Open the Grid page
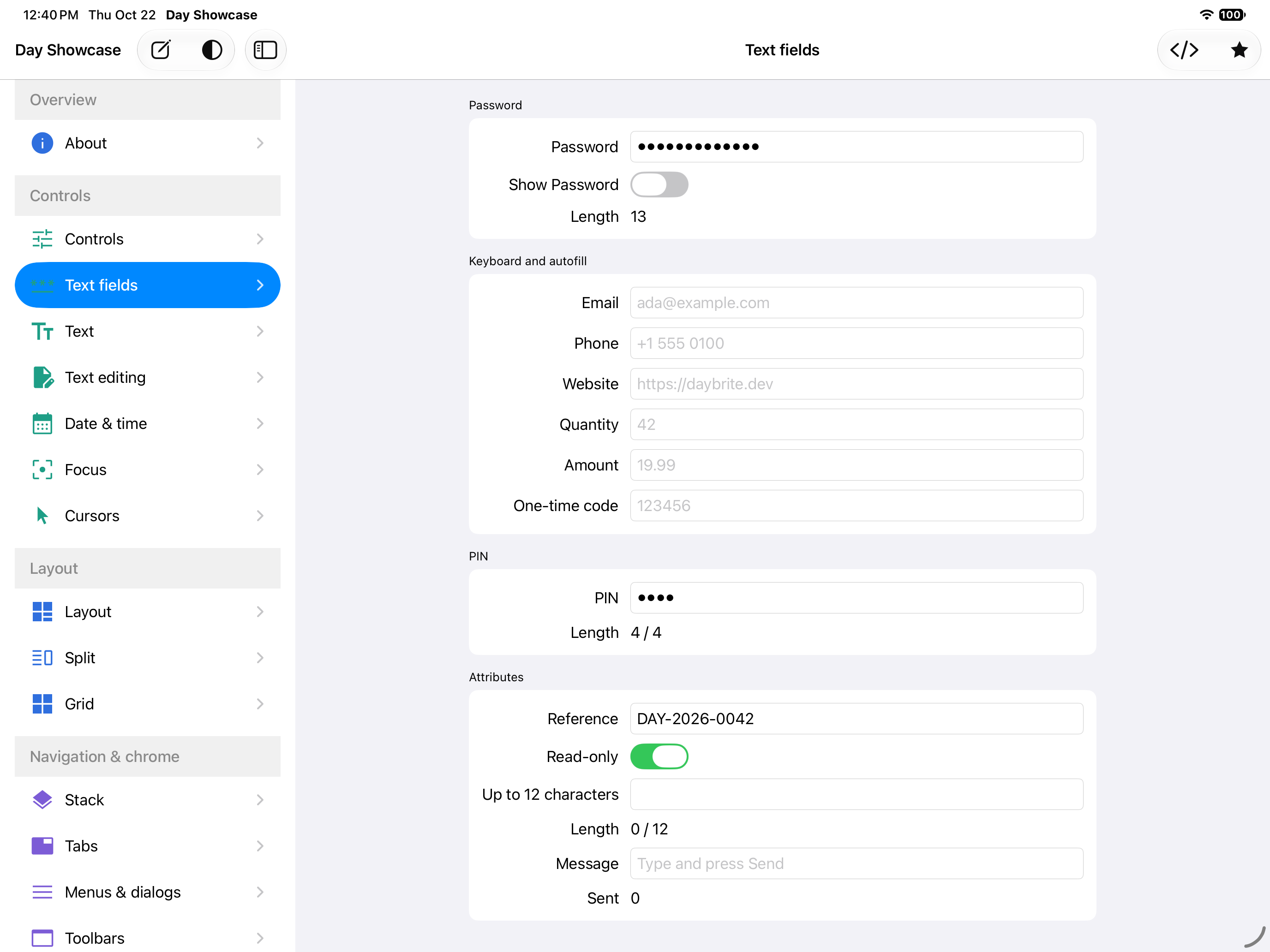The image size is (1270, 952). [x=148, y=703]
